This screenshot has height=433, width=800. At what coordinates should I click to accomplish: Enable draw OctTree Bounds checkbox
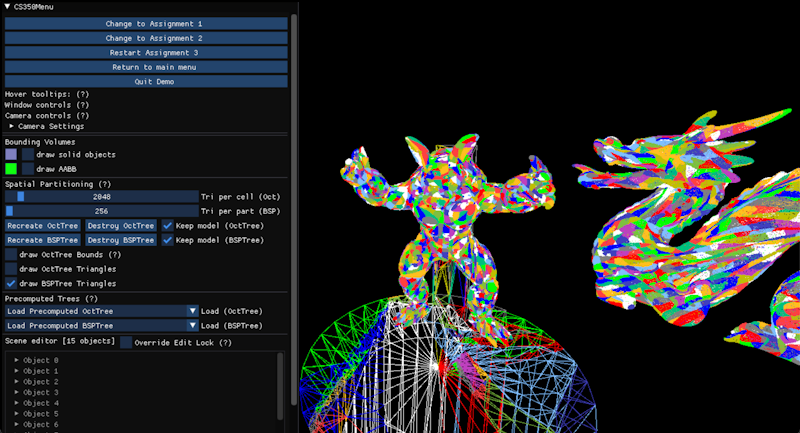pyautogui.click(x=11, y=254)
